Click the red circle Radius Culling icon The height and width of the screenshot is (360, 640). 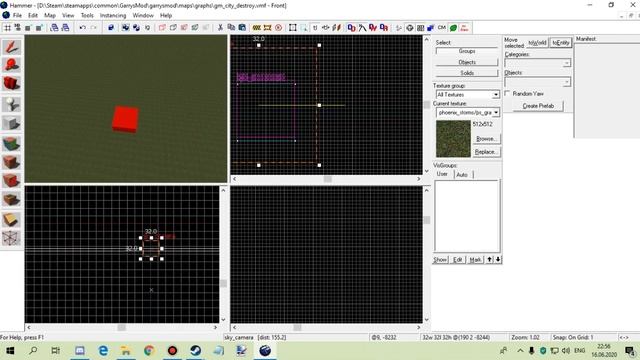click(278, 28)
